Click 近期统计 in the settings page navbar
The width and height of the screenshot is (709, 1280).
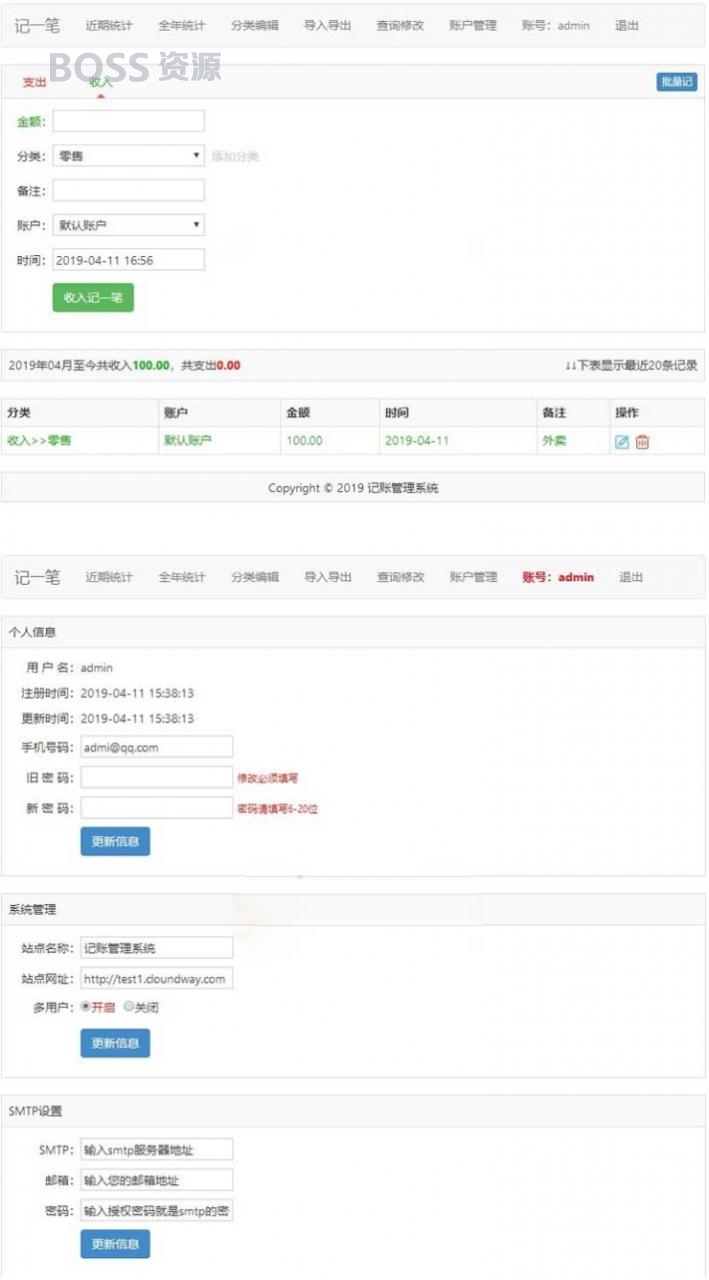[109, 577]
